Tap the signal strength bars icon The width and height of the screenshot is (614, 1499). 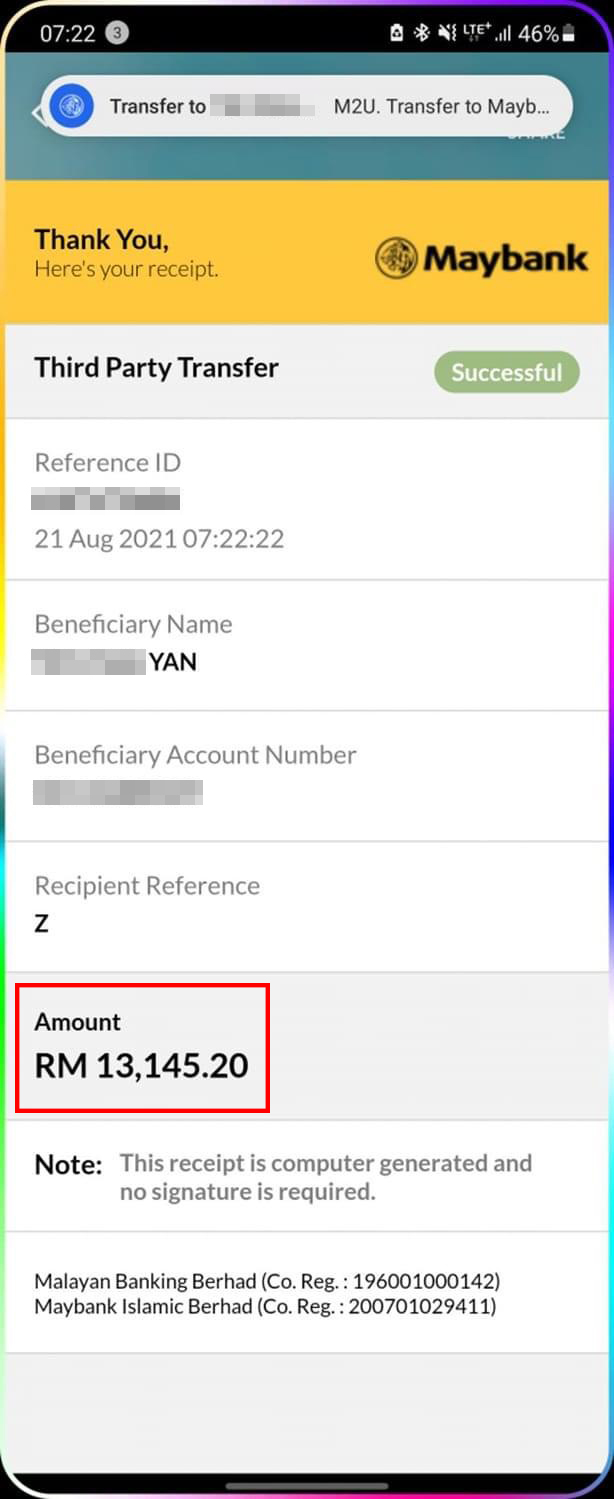pos(502,34)
